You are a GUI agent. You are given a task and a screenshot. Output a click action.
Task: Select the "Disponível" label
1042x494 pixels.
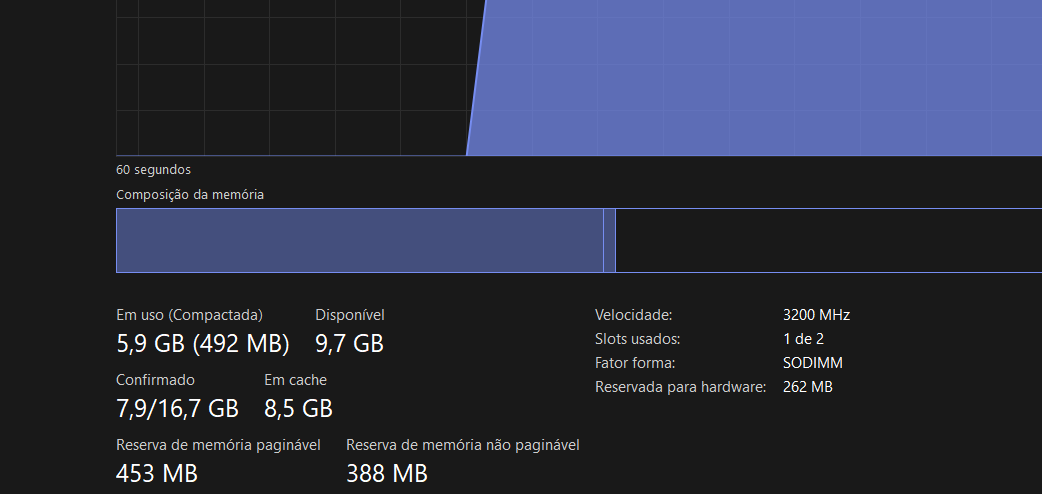pos(349,315)
